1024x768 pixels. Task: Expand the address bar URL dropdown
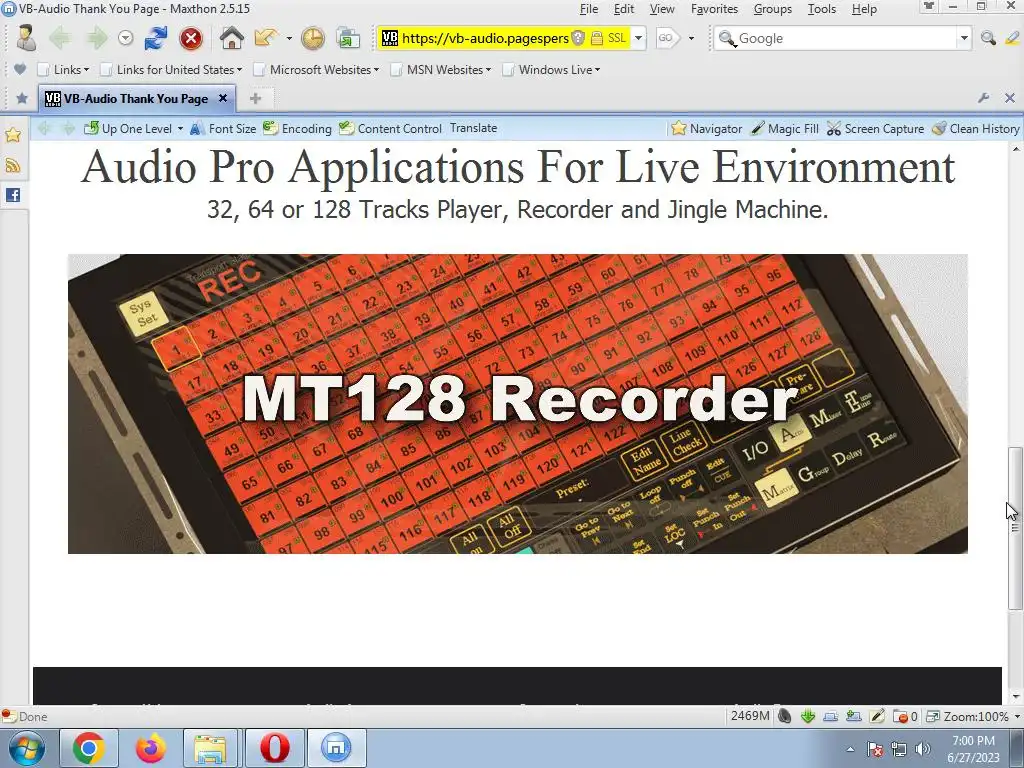pyautogui.click(x=638, y=38)
